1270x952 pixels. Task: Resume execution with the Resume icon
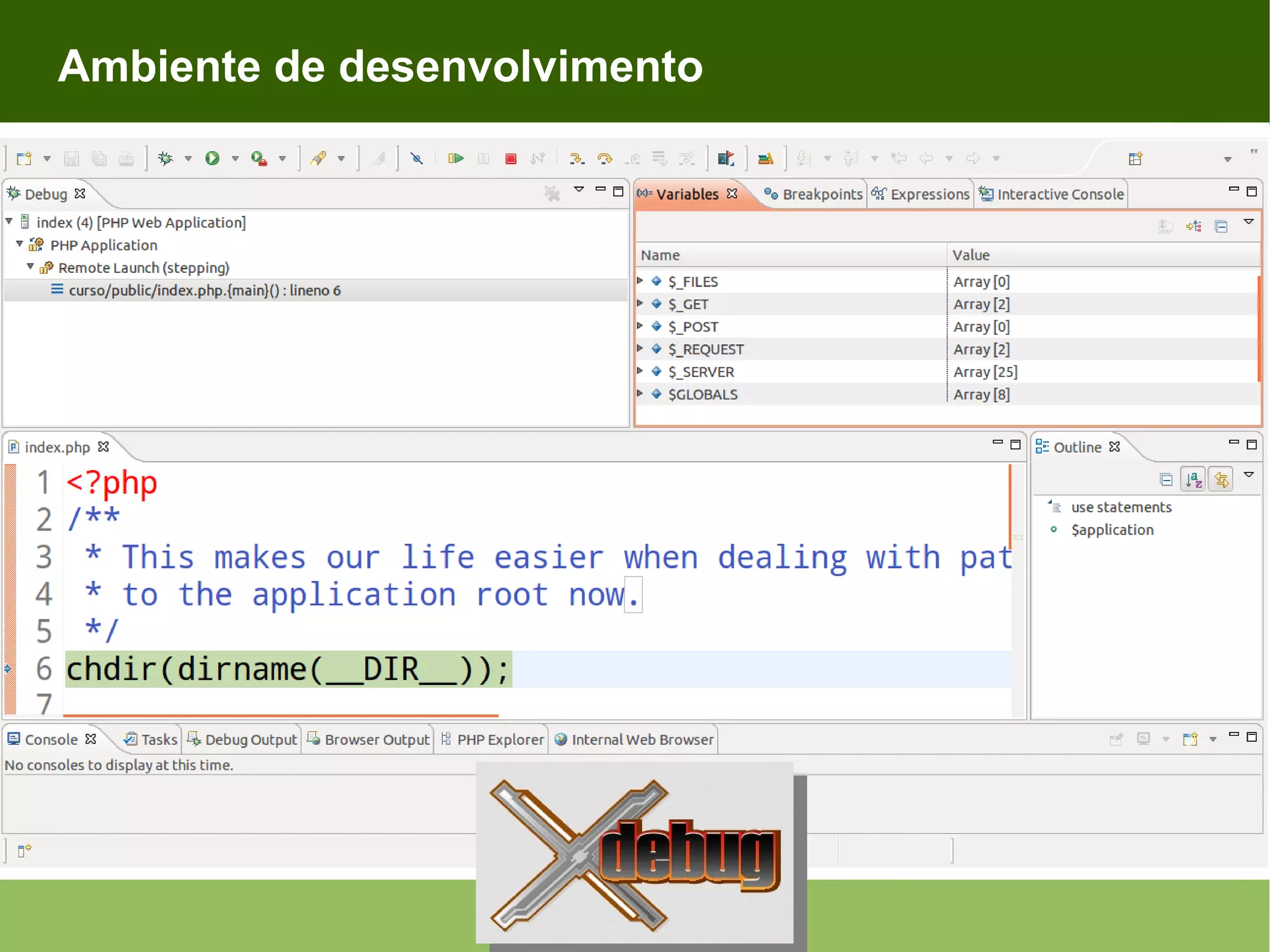tap(456, 159)
